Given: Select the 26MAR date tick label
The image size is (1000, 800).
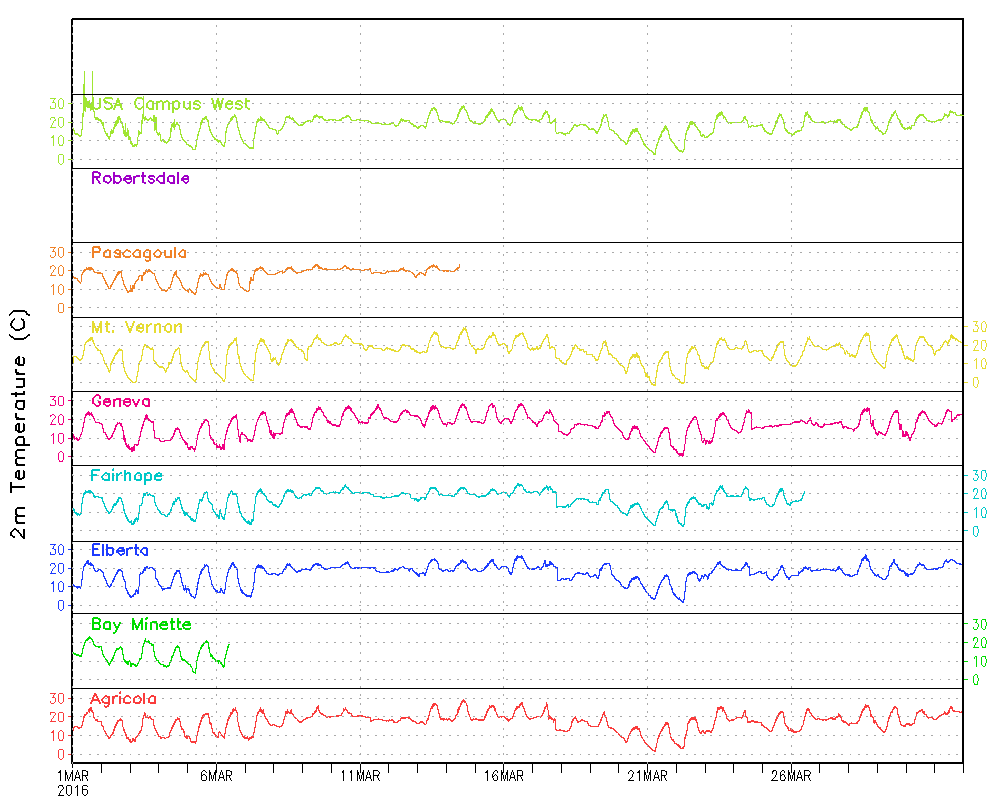Looking at the screenshot, I should coord(790,776).
